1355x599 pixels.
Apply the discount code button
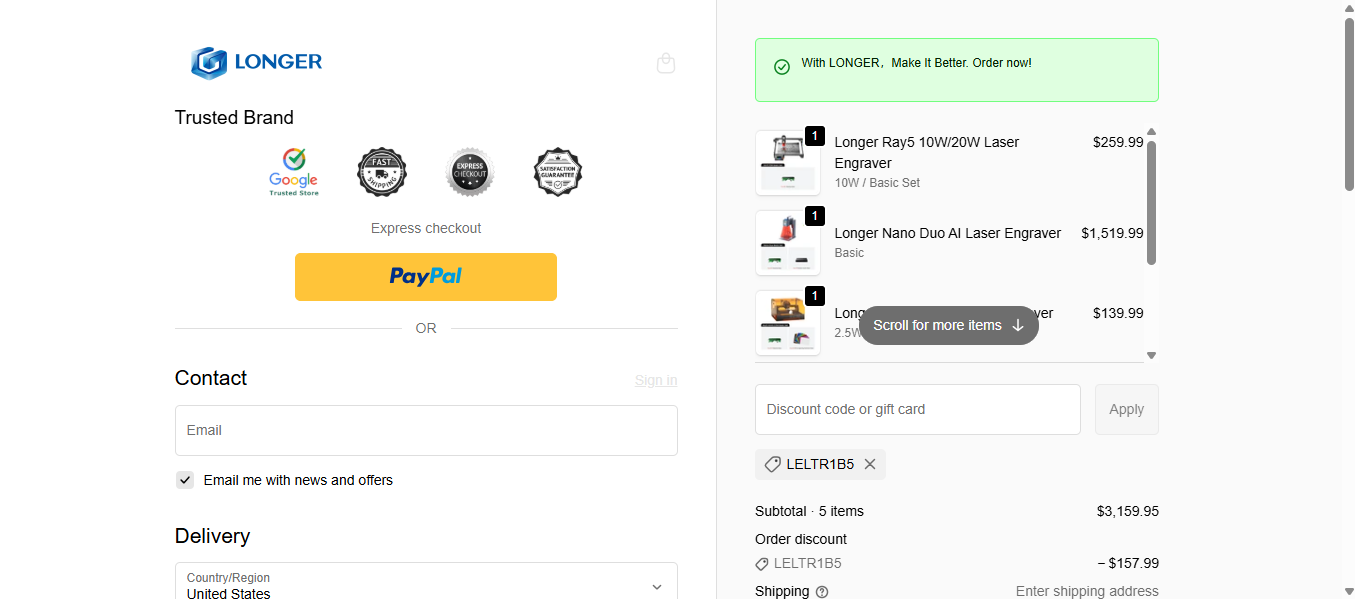pyautogui.click(x=1126, y=409)
